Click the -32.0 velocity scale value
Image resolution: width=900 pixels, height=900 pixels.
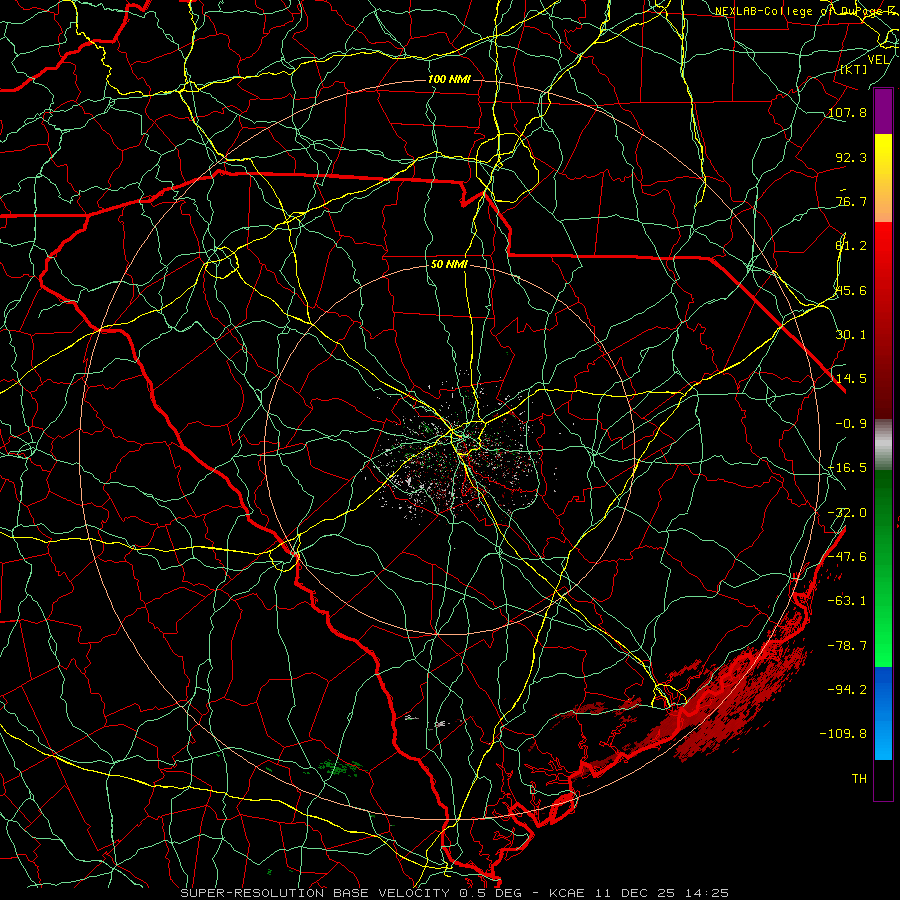point(848,513)
